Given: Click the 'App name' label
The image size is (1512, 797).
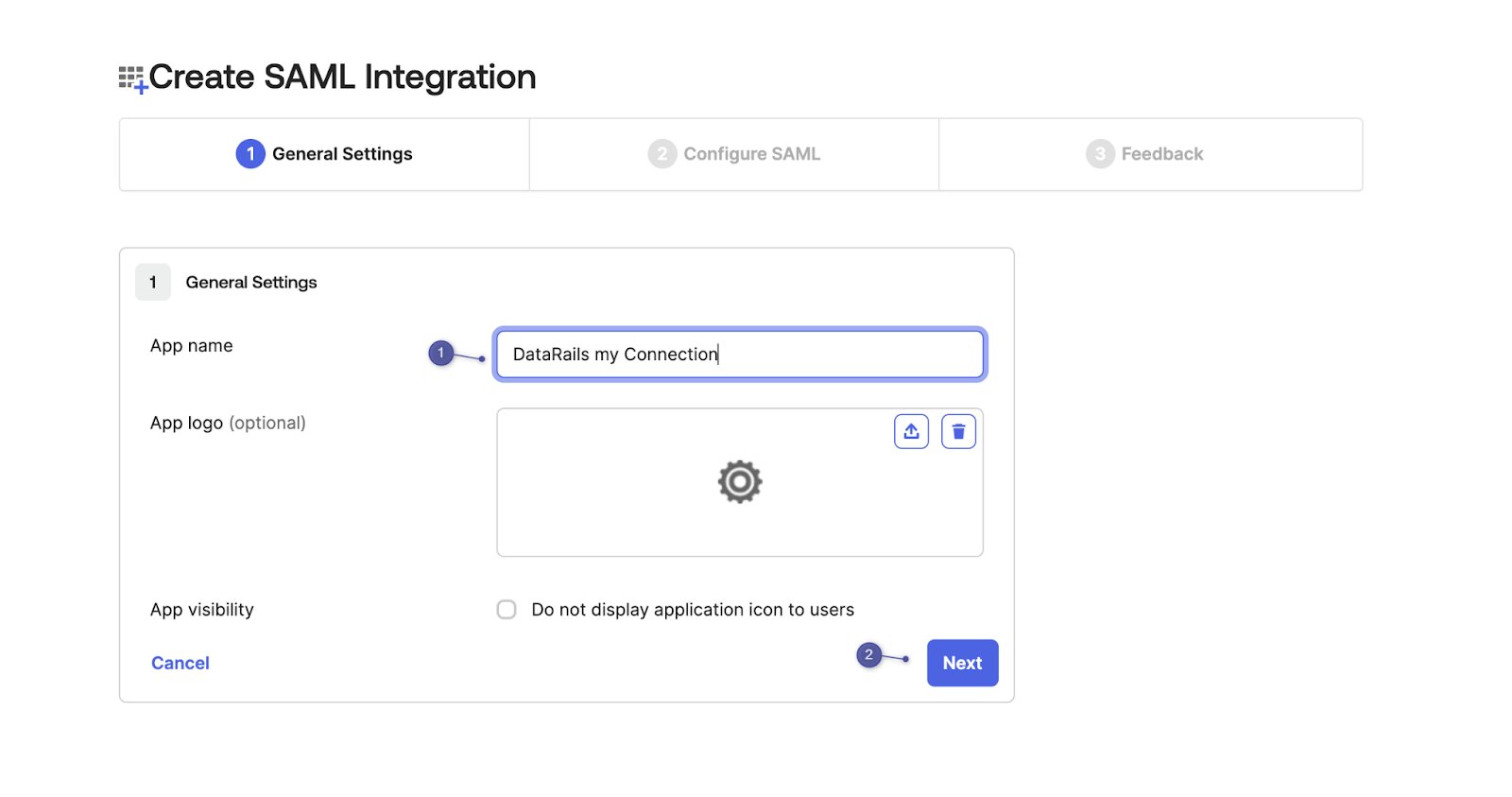Looking at the screenshot, I should point(192,346).
